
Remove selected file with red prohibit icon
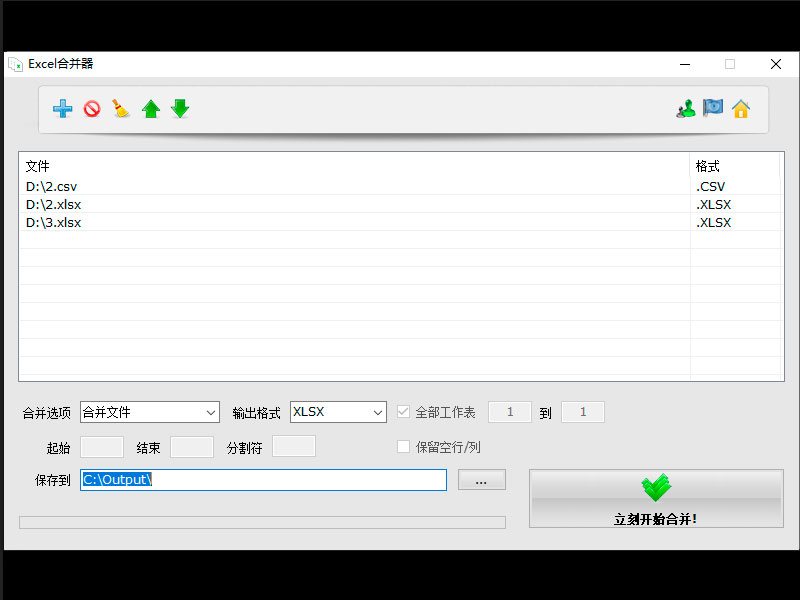point(92,109)
